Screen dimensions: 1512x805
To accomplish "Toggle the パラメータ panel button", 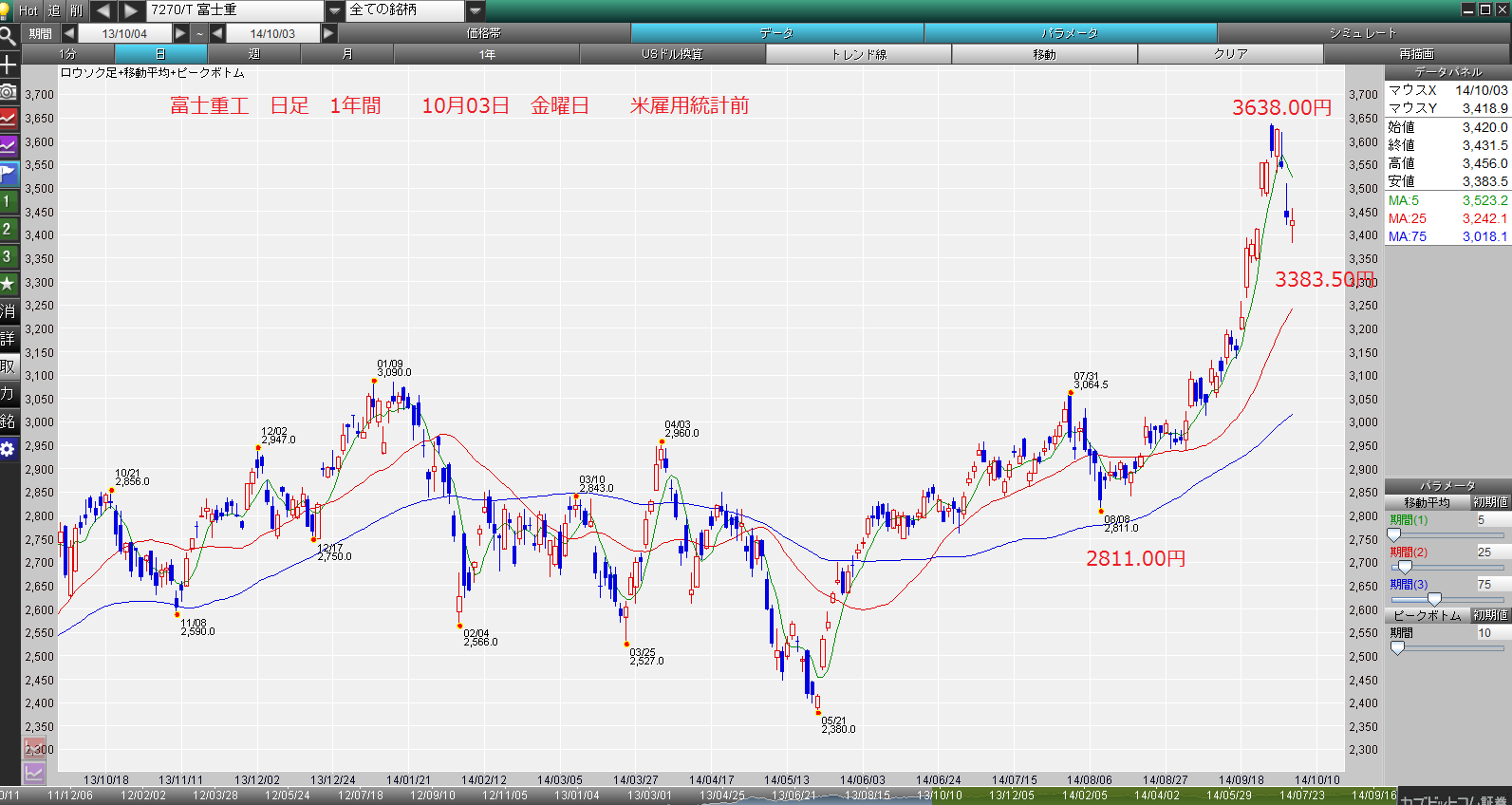I will [1070, 33].
